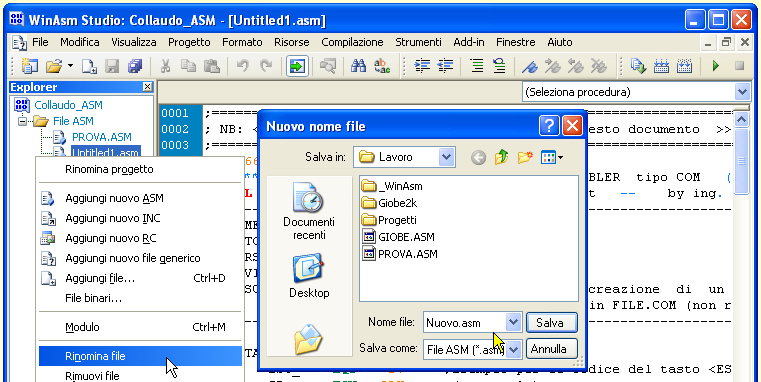The height and width of the screenshot is (382, 761).
Task: Open the Add-in menu
Action: tap(469, 42)
